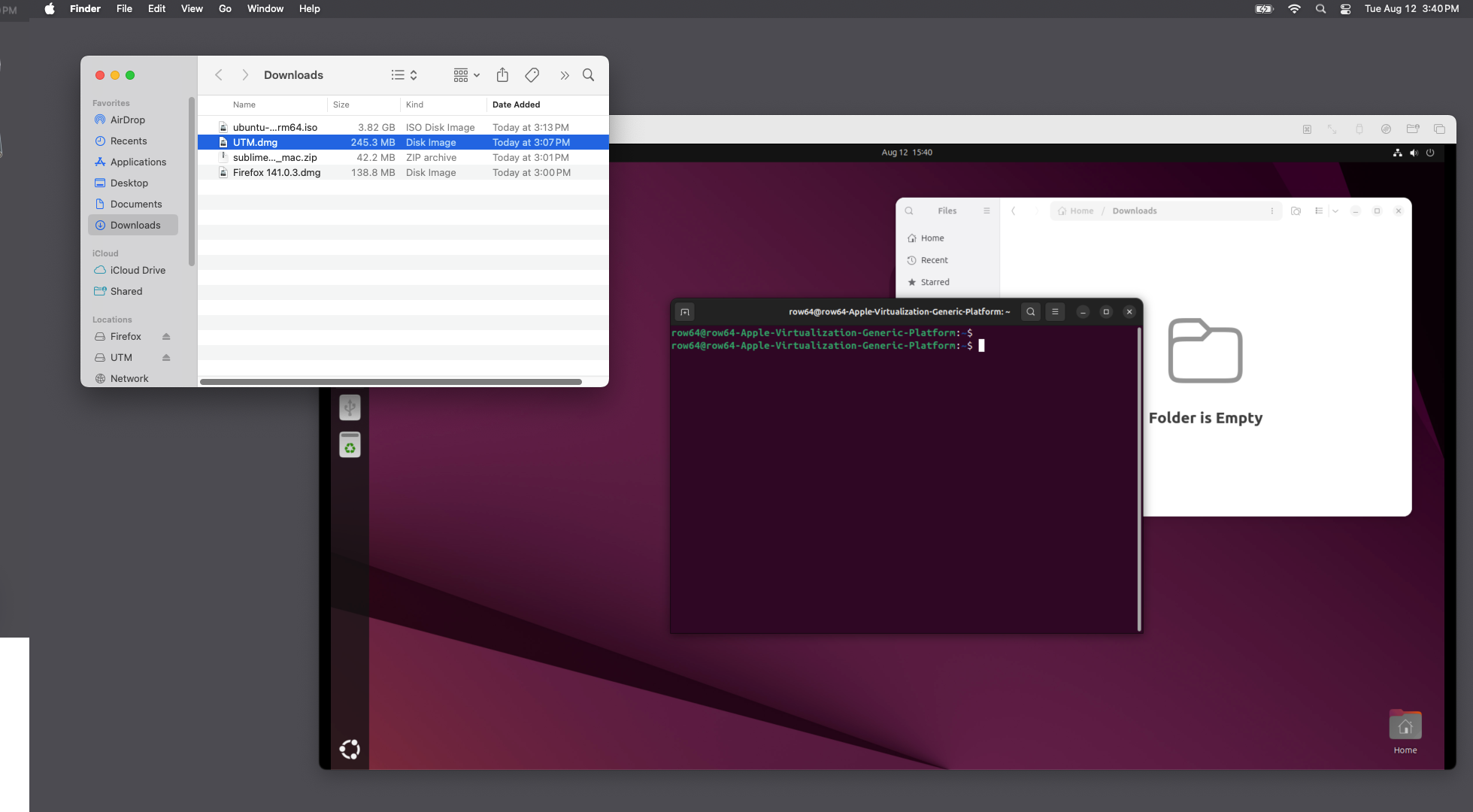
Task: Click the Finder Share button
Action: click(502, 74)
